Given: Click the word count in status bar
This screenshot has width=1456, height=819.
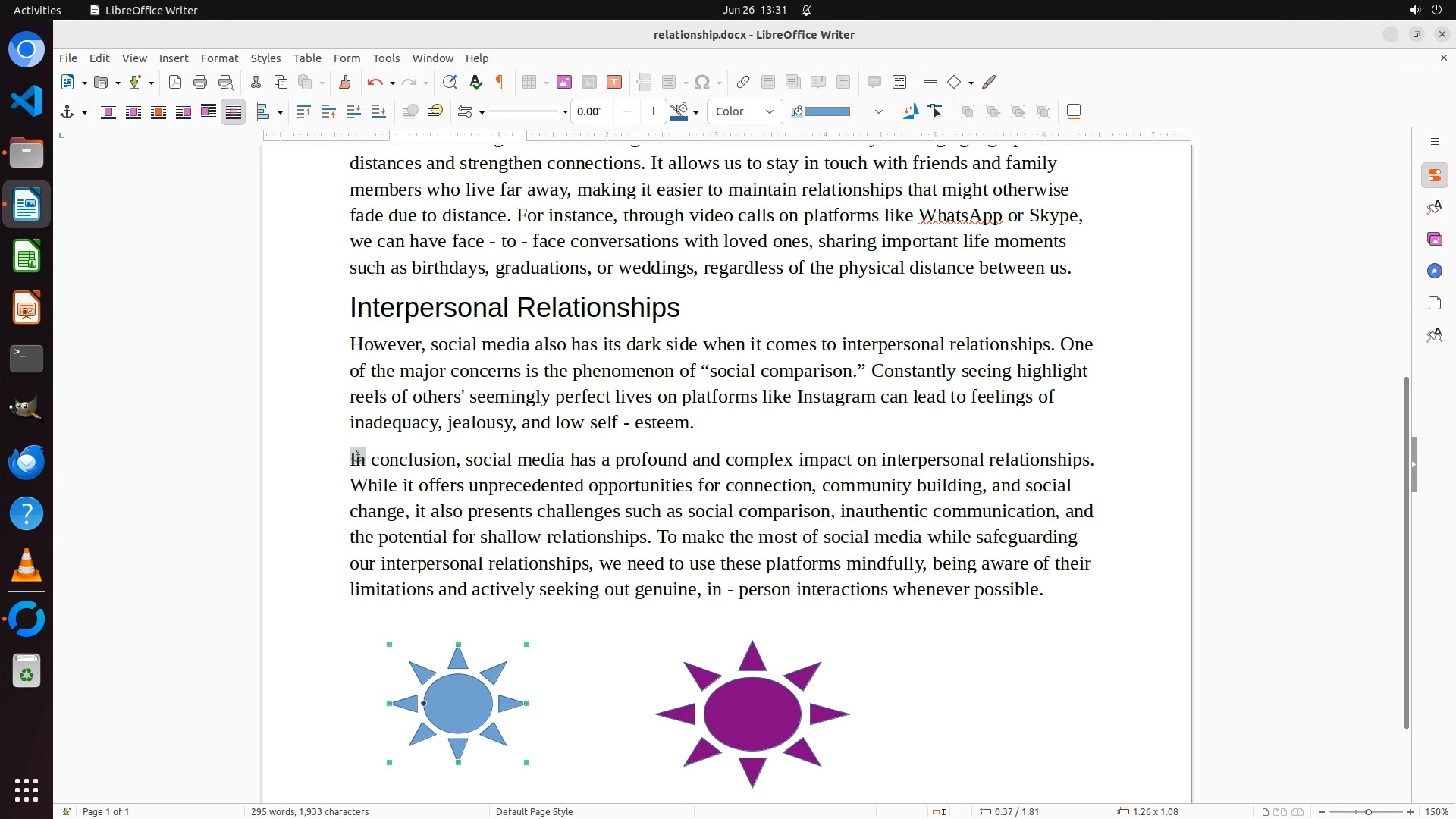Looking at the screenshot, I should pyautogui.click(x=309, y=811).
